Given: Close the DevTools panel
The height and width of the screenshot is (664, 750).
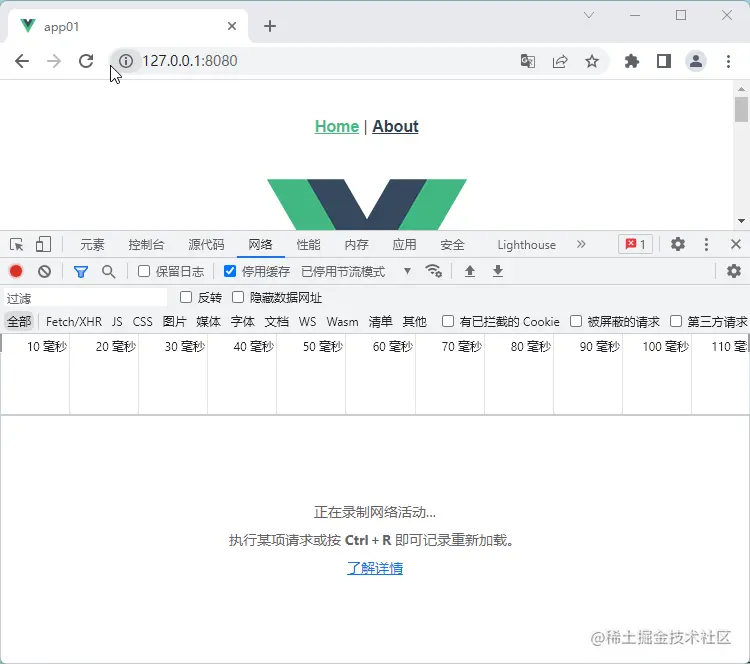Looking at the screenshot, I should 736,244.
